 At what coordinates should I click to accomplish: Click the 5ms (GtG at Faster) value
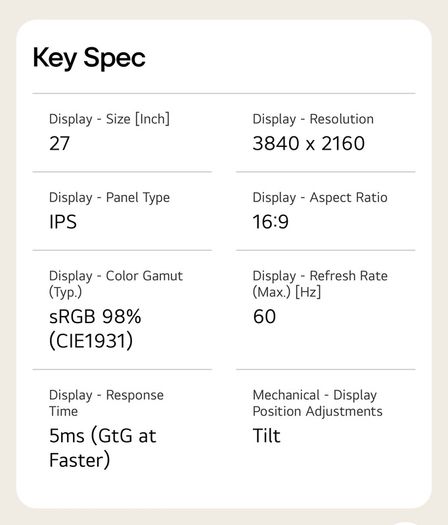point(102,448)
